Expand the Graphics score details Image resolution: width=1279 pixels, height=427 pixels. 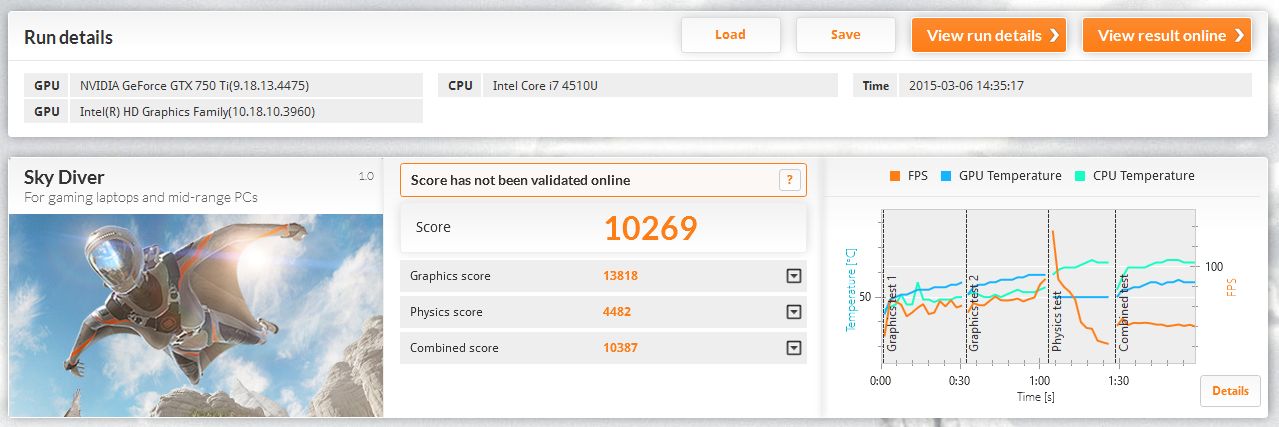tap(794, 276)
